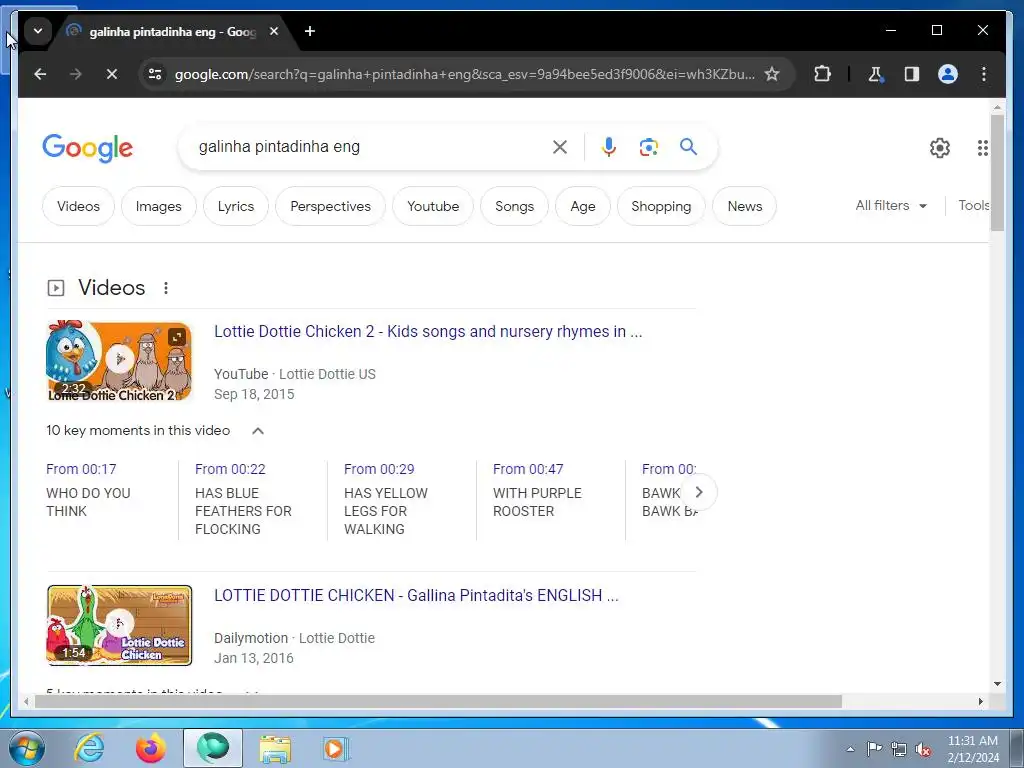Jump to key moment From 00:22
This screenshot has height=768, width=1024.
click(x=230, y=470)
